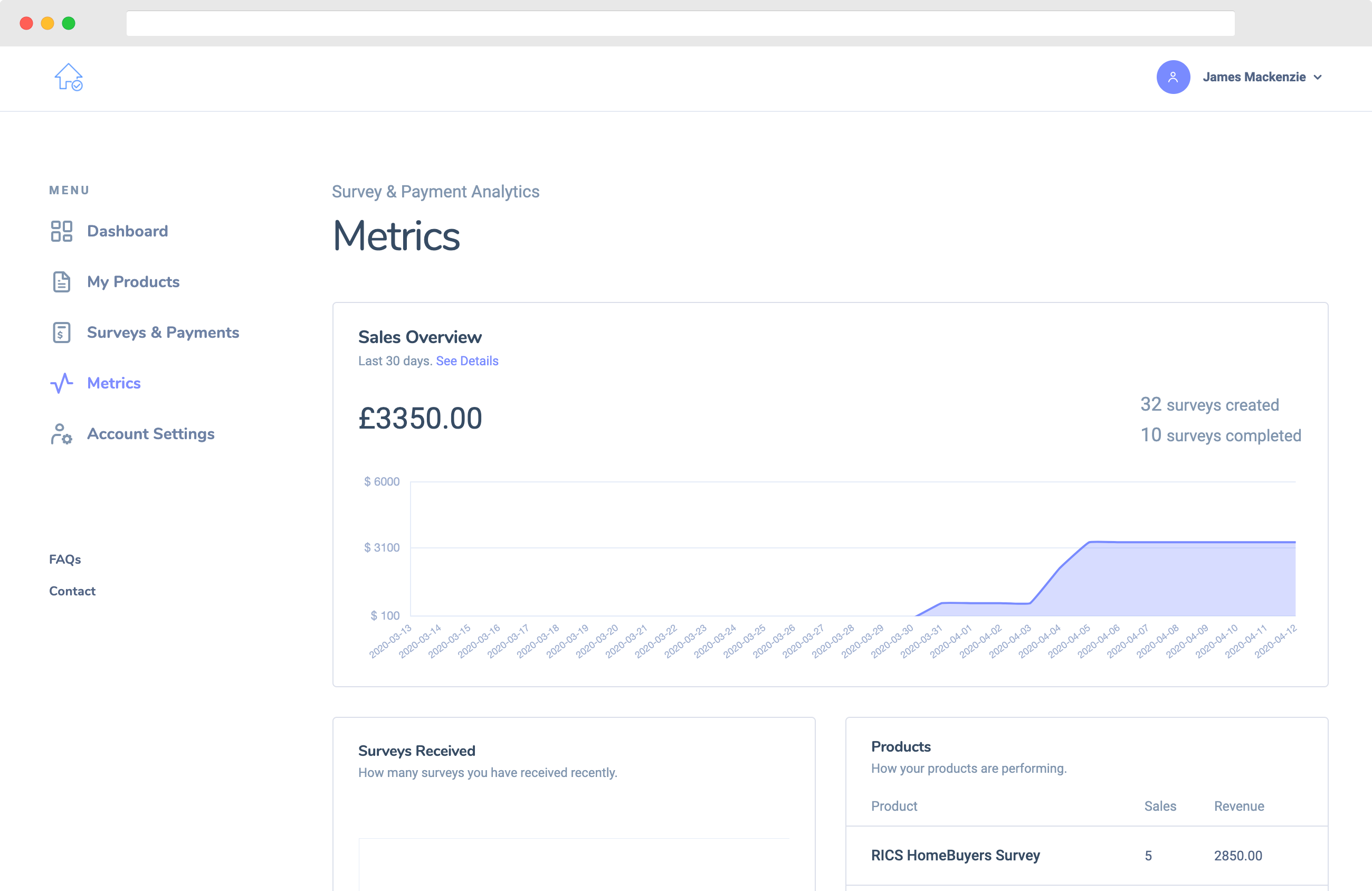Click the 2020-04-05 chart peak point
Viewport: 1372px width, 891px height.
click(x=1090, y=542)
